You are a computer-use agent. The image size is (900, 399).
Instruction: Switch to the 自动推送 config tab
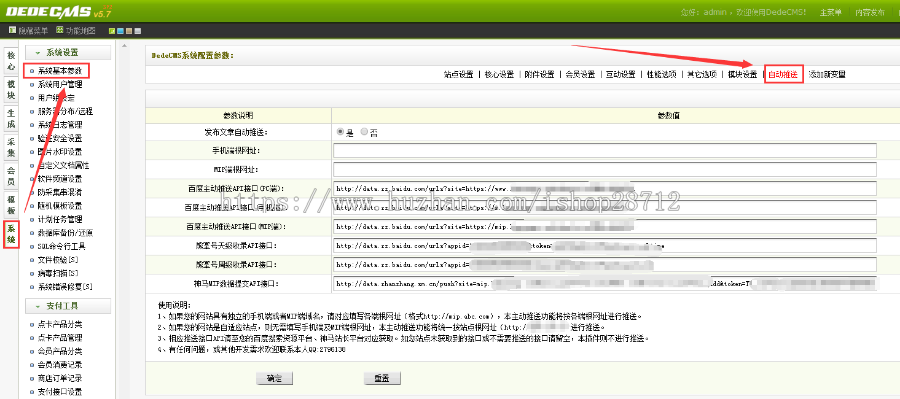783,75
